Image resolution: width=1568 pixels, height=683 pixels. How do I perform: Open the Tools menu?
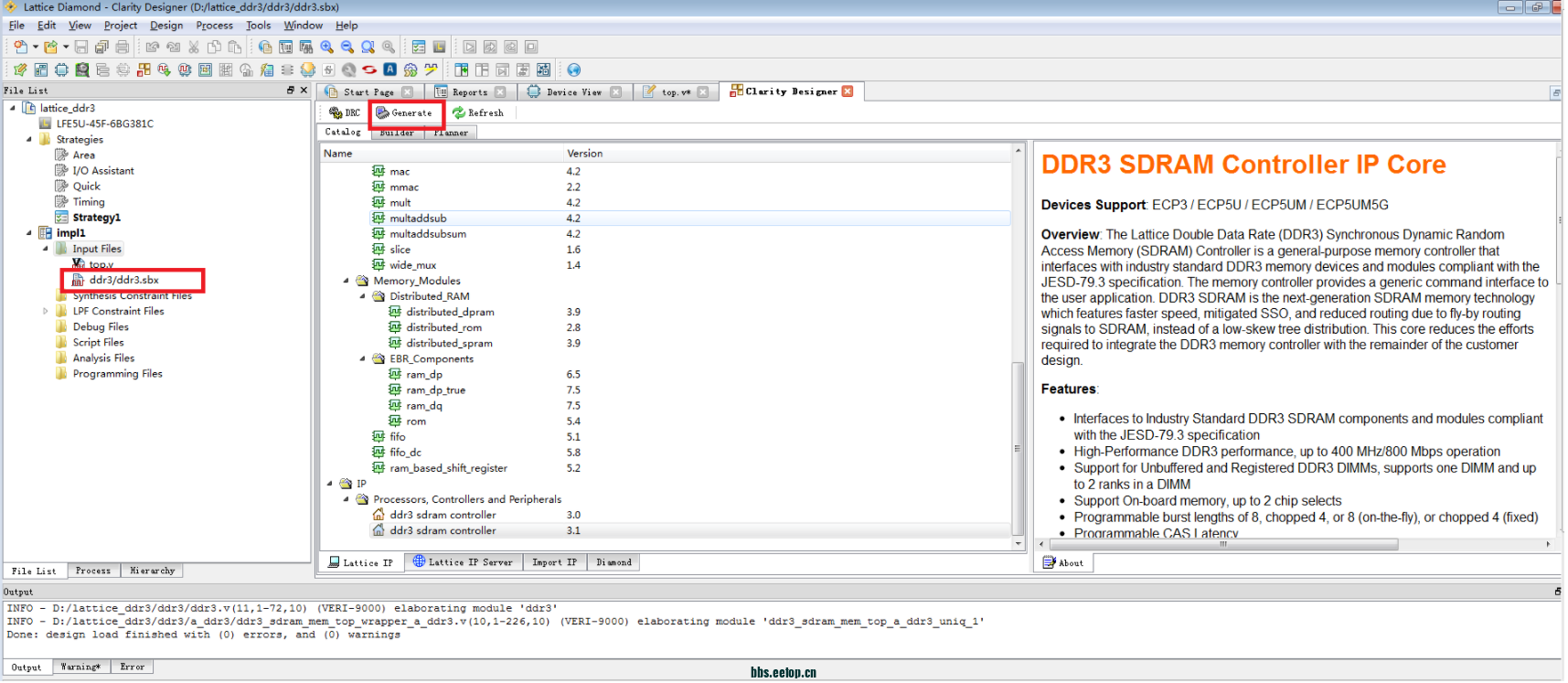tap(259, 26)
